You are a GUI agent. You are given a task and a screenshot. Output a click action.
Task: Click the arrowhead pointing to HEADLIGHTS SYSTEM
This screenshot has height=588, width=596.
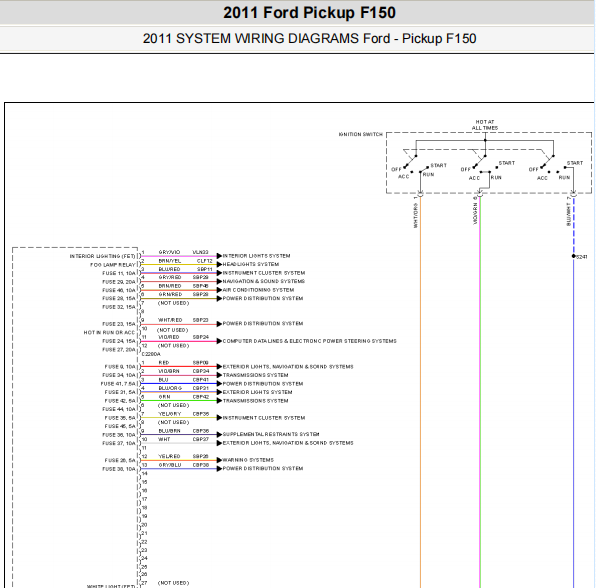[219, 265]
